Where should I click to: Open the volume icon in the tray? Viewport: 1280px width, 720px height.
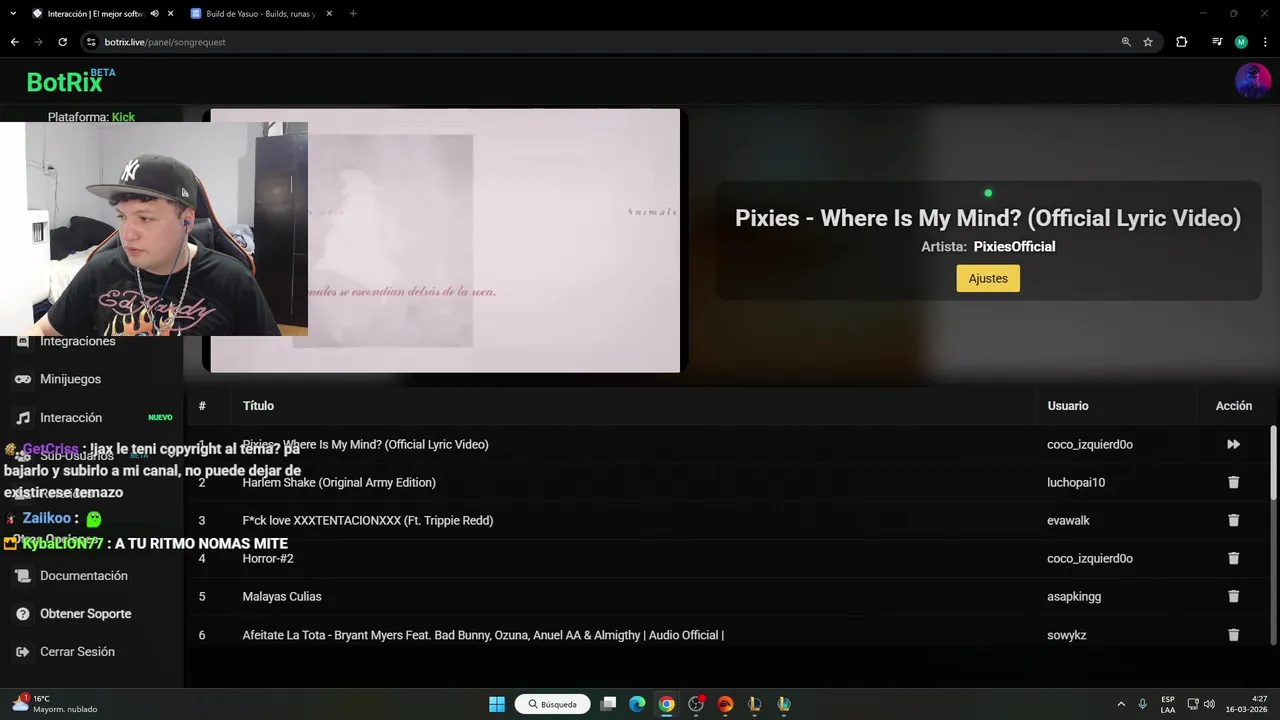(1209, 704)
